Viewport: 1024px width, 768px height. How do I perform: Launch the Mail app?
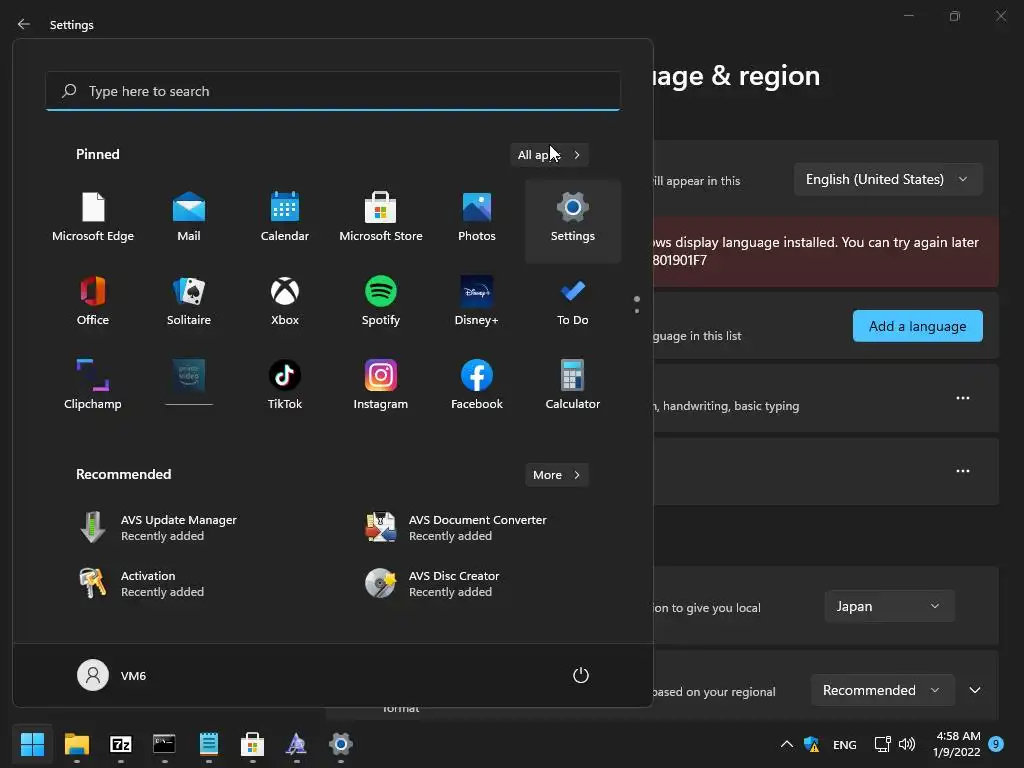click(x=189, y=217)
